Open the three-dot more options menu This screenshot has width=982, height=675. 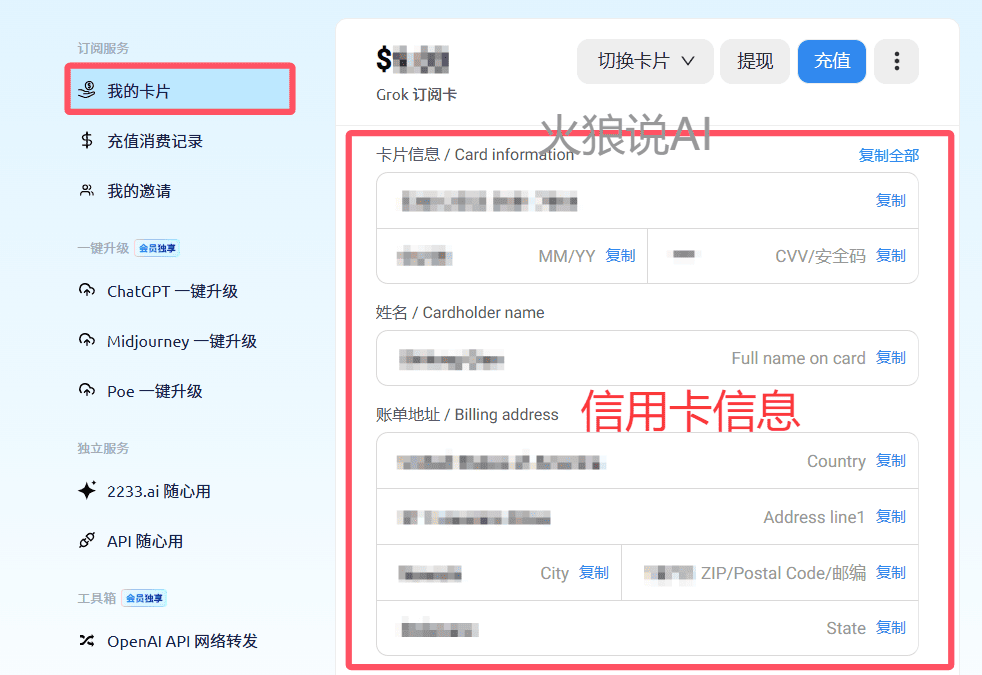[896, 61]
